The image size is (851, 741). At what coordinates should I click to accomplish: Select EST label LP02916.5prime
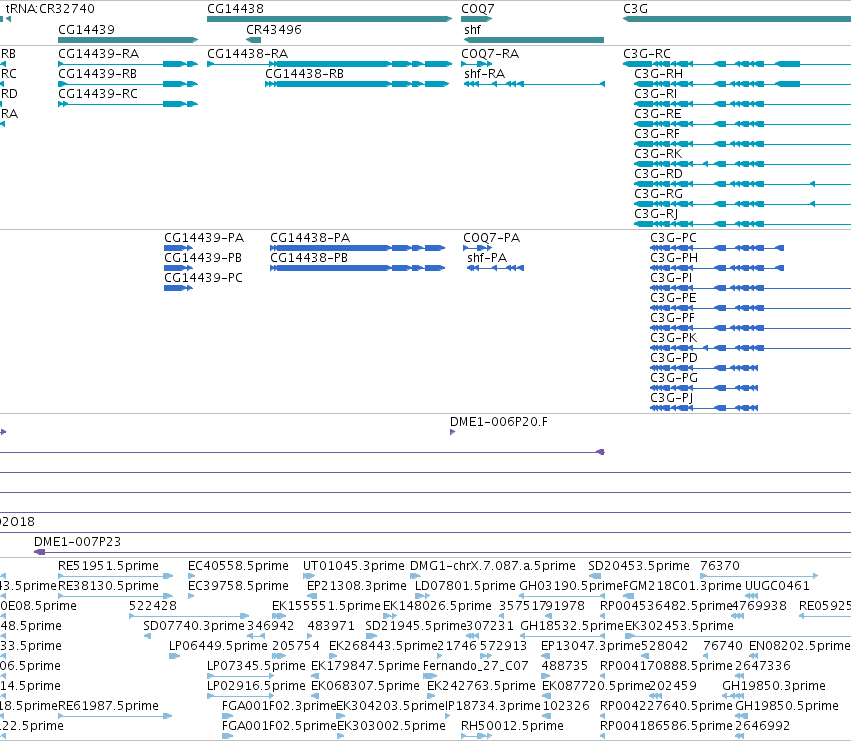[256, 686]
